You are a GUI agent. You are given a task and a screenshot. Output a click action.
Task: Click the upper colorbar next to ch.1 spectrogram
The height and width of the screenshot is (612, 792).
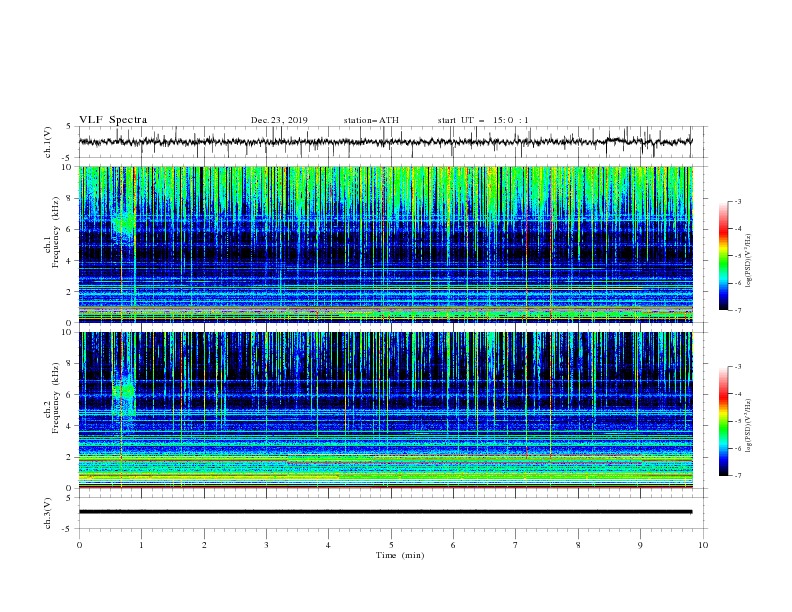coord(723,256)
